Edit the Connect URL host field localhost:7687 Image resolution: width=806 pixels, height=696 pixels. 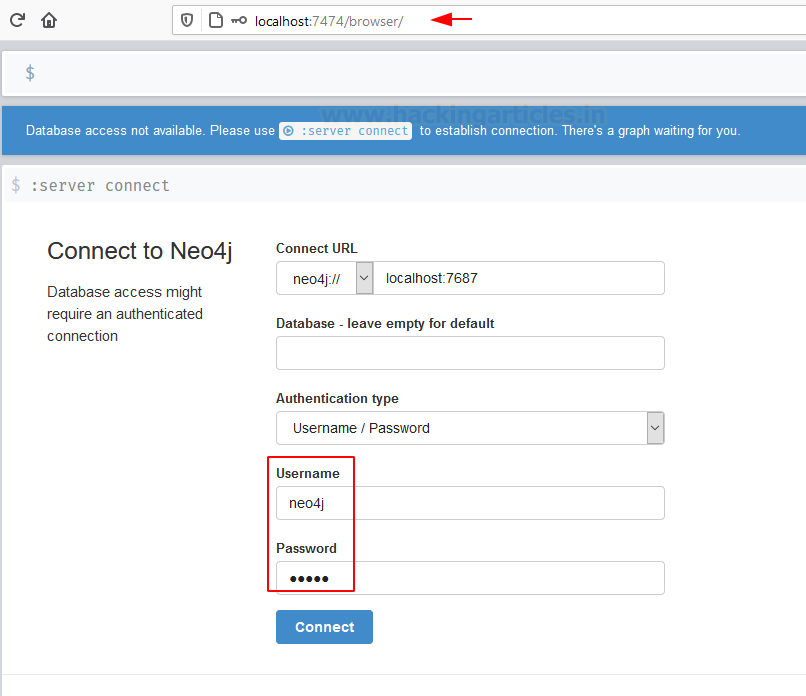click(x=519, y=278)
